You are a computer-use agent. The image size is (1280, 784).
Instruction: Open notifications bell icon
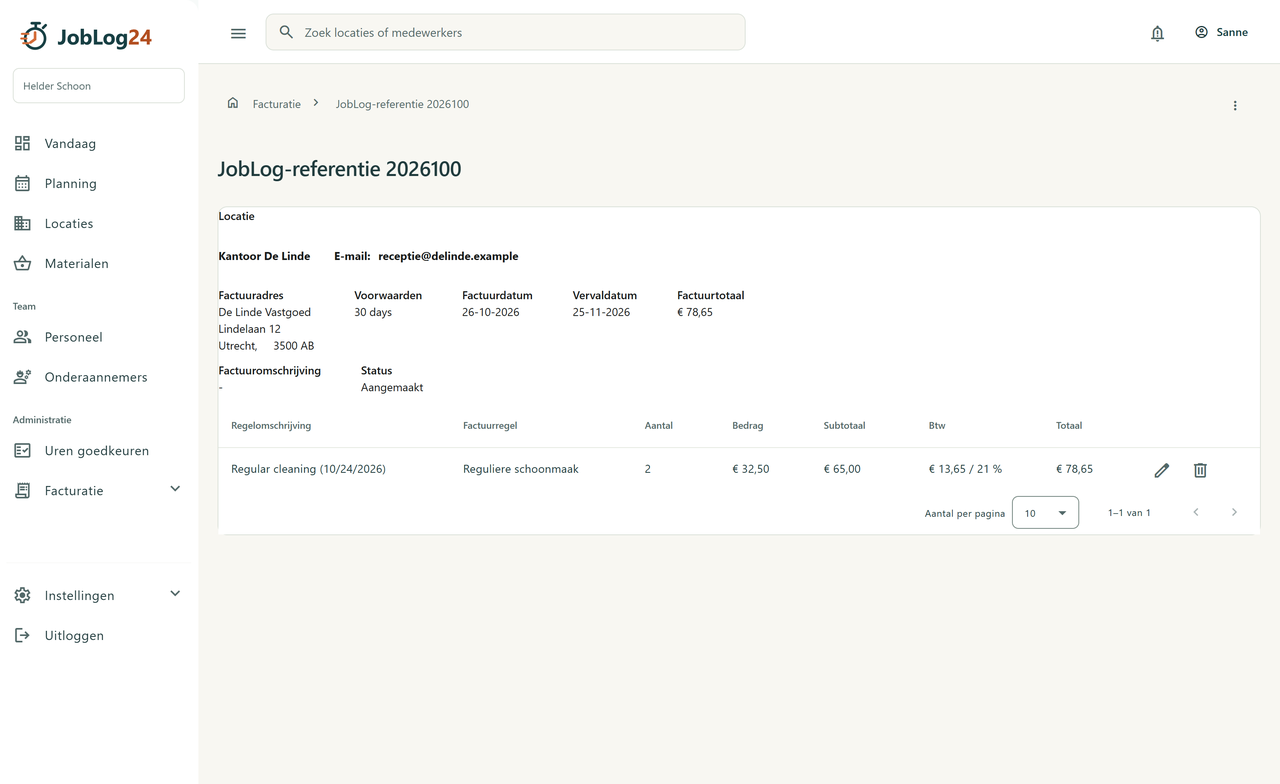tap(1157, 33)
